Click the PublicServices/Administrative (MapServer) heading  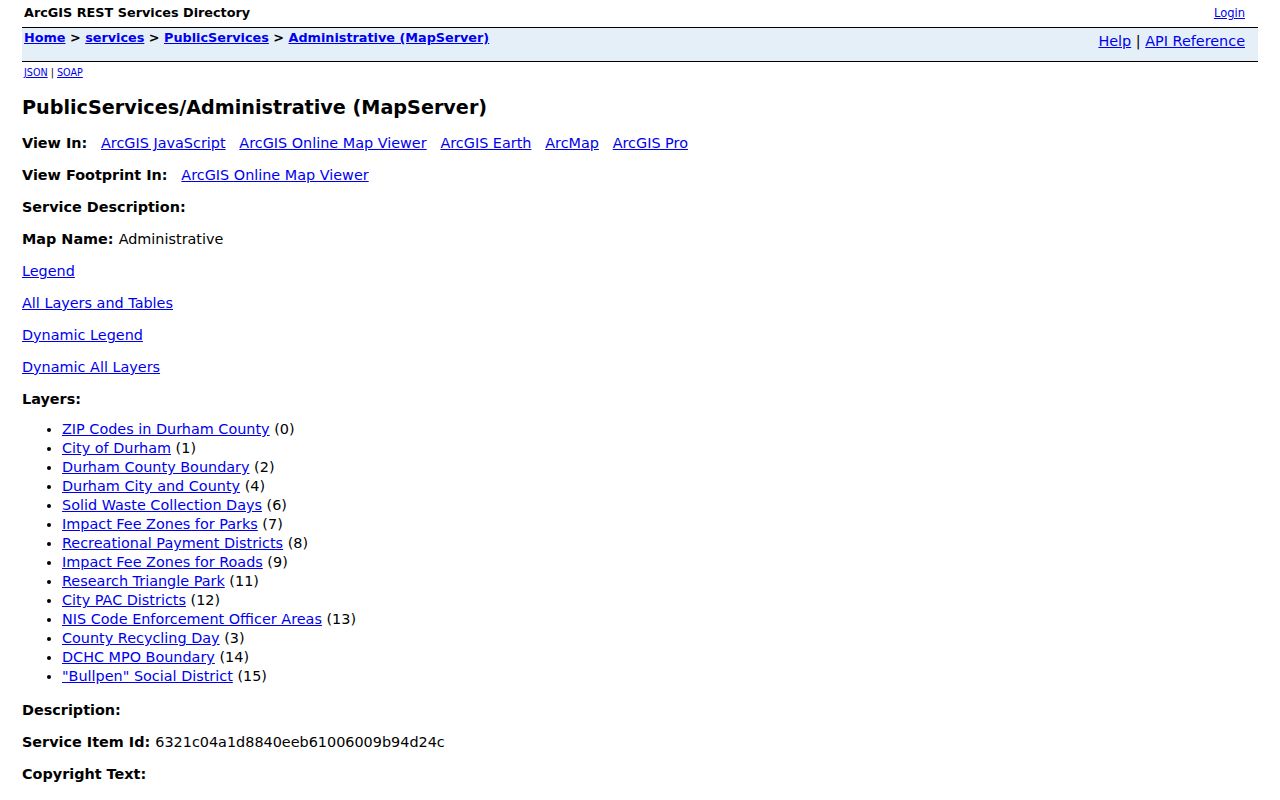pos(254,107)
